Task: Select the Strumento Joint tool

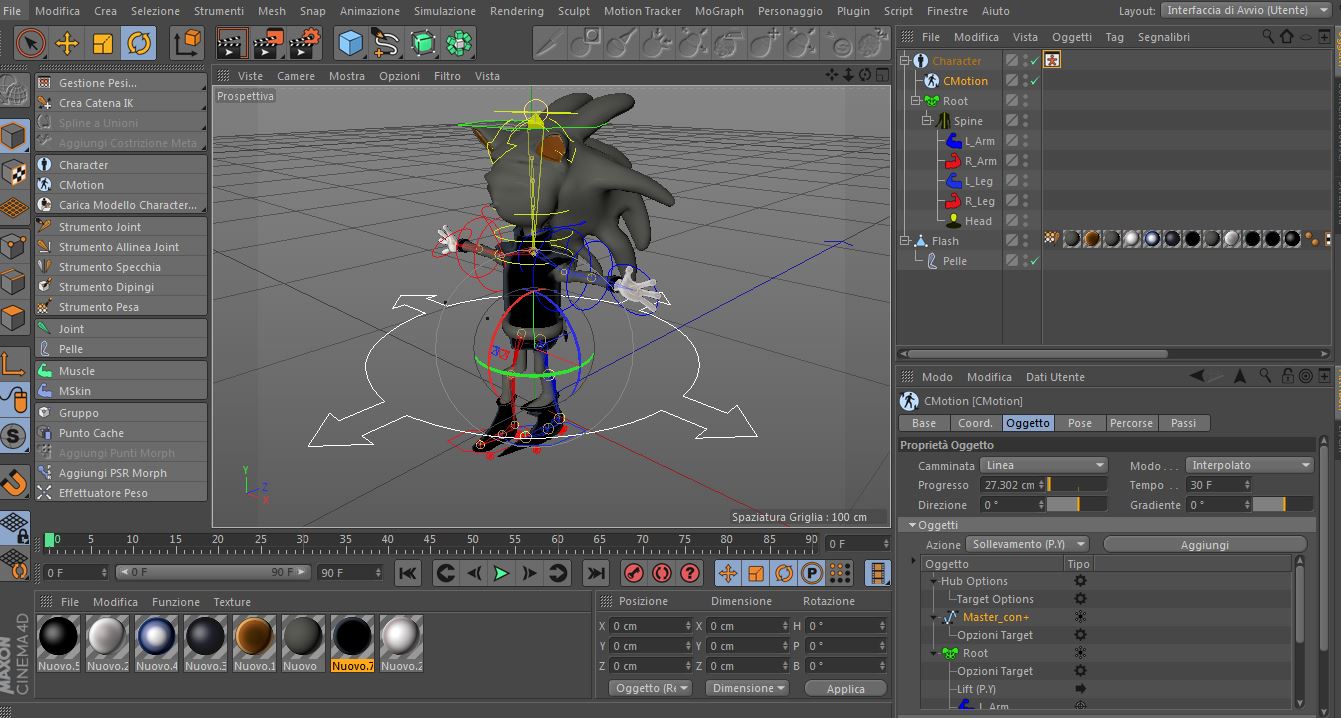Action: click(99, 227)
